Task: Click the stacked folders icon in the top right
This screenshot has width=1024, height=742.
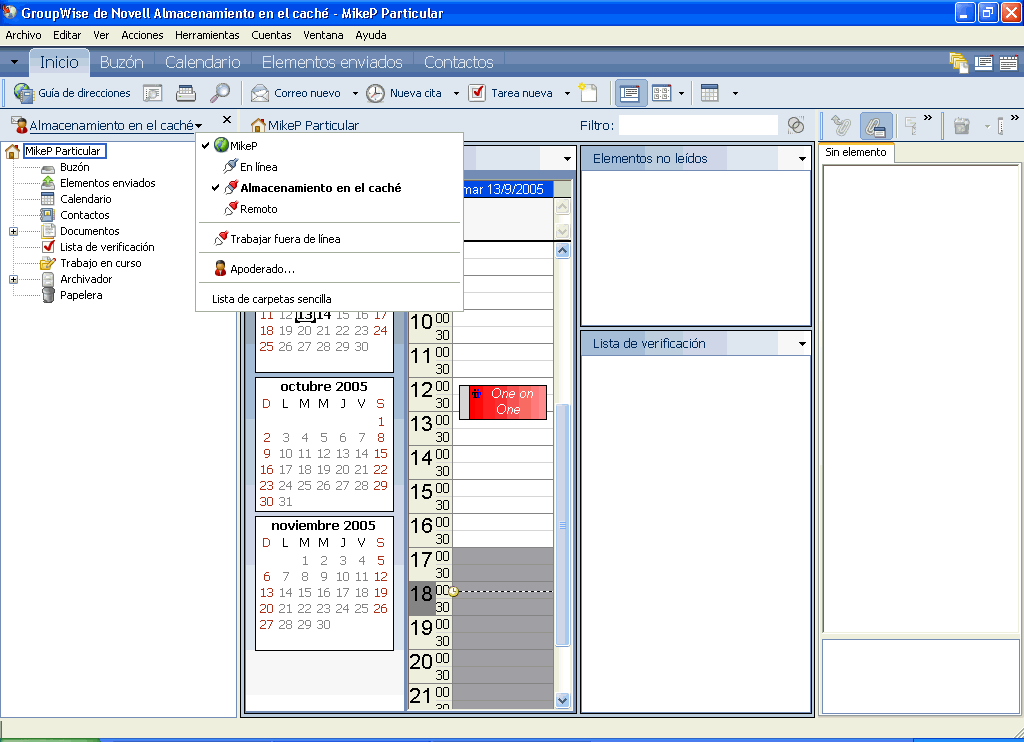Action: point(958,63)
